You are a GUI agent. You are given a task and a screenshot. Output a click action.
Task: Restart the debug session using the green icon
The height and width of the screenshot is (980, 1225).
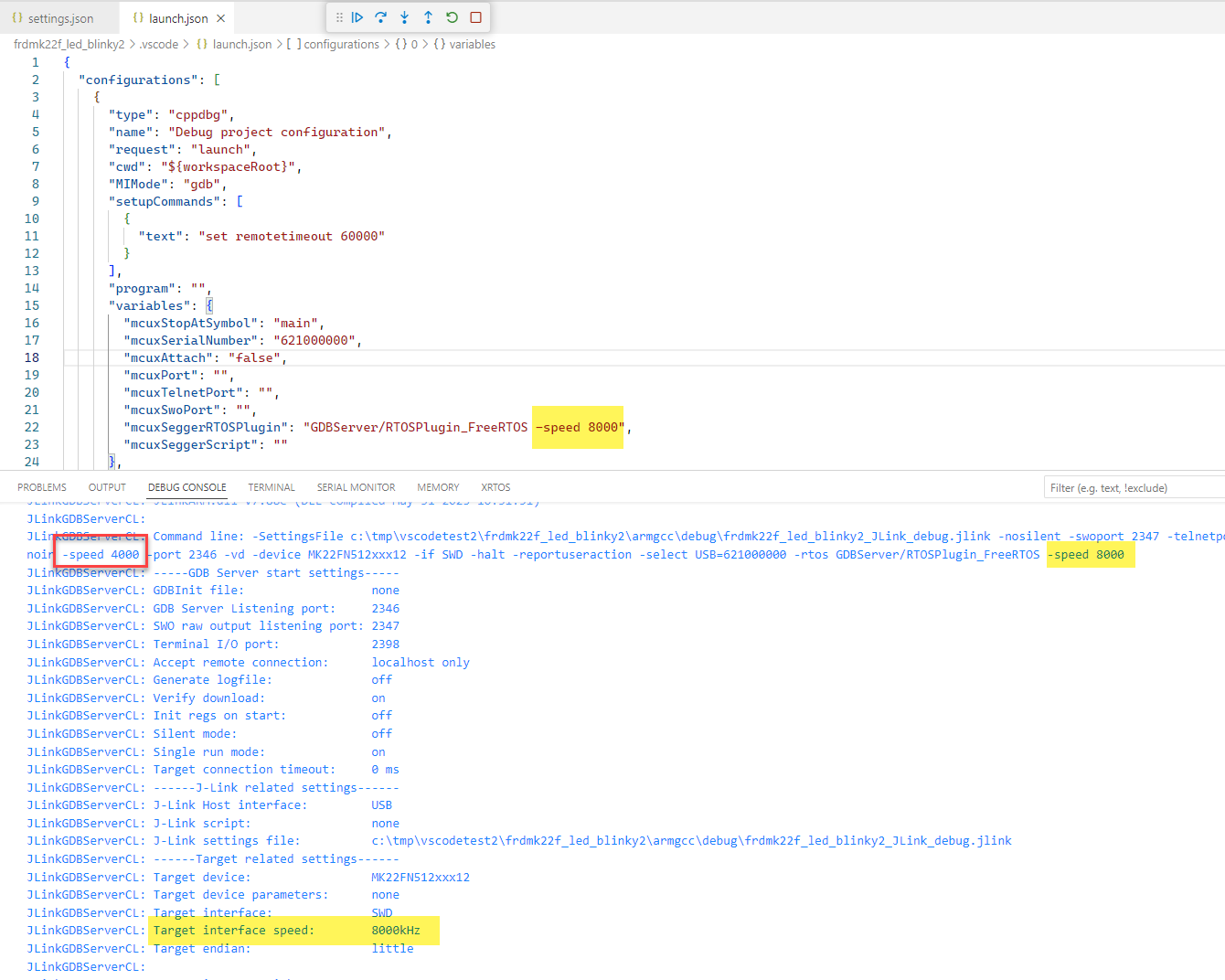tap(450, 17)
